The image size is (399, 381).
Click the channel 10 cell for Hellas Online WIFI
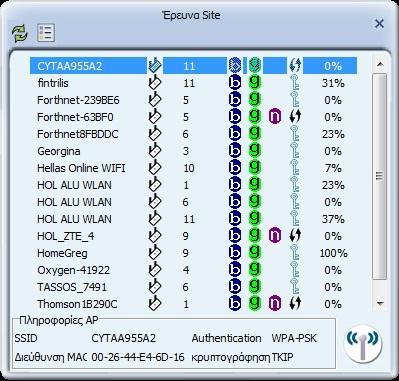coord(189,168)
